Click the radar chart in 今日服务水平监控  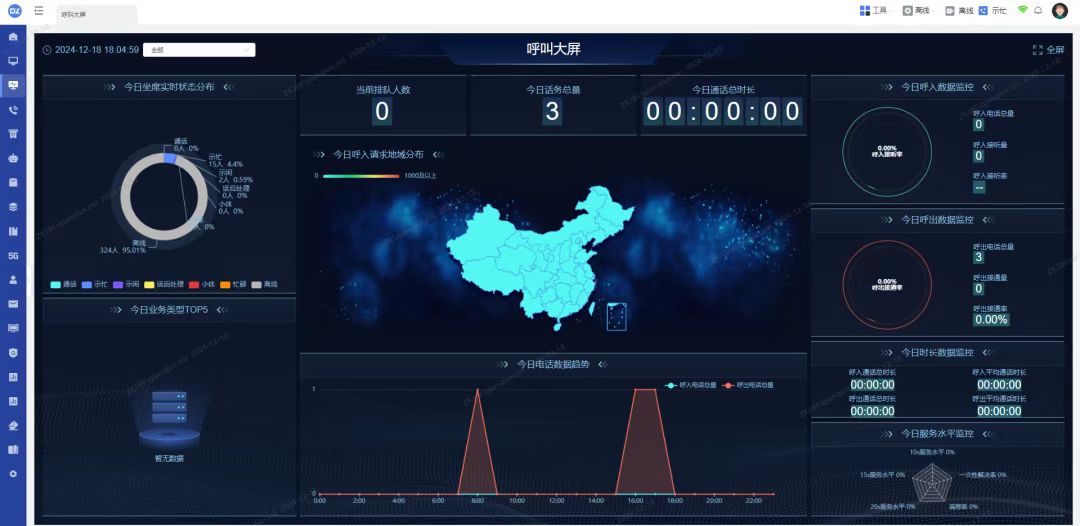click(x=932, y=483)
